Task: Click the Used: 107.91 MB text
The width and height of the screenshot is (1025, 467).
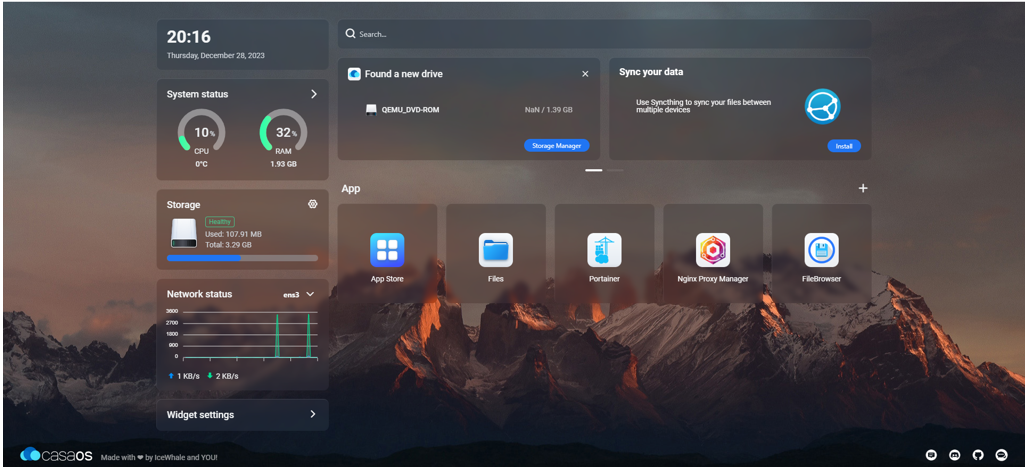Action: tap(233, 234)
